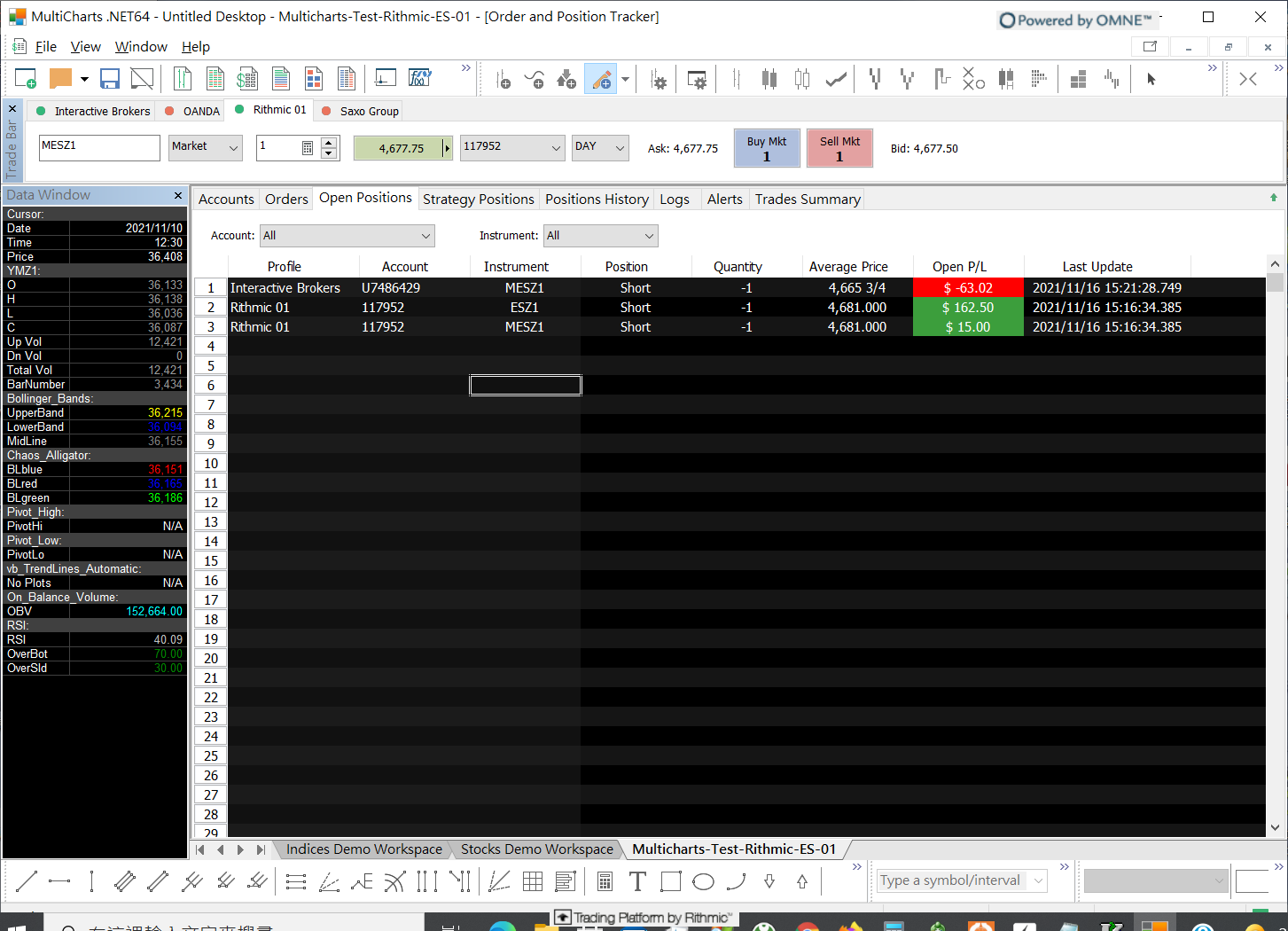Click the Buy Mkt button
1288x931 pixels.
pos(766,148)
